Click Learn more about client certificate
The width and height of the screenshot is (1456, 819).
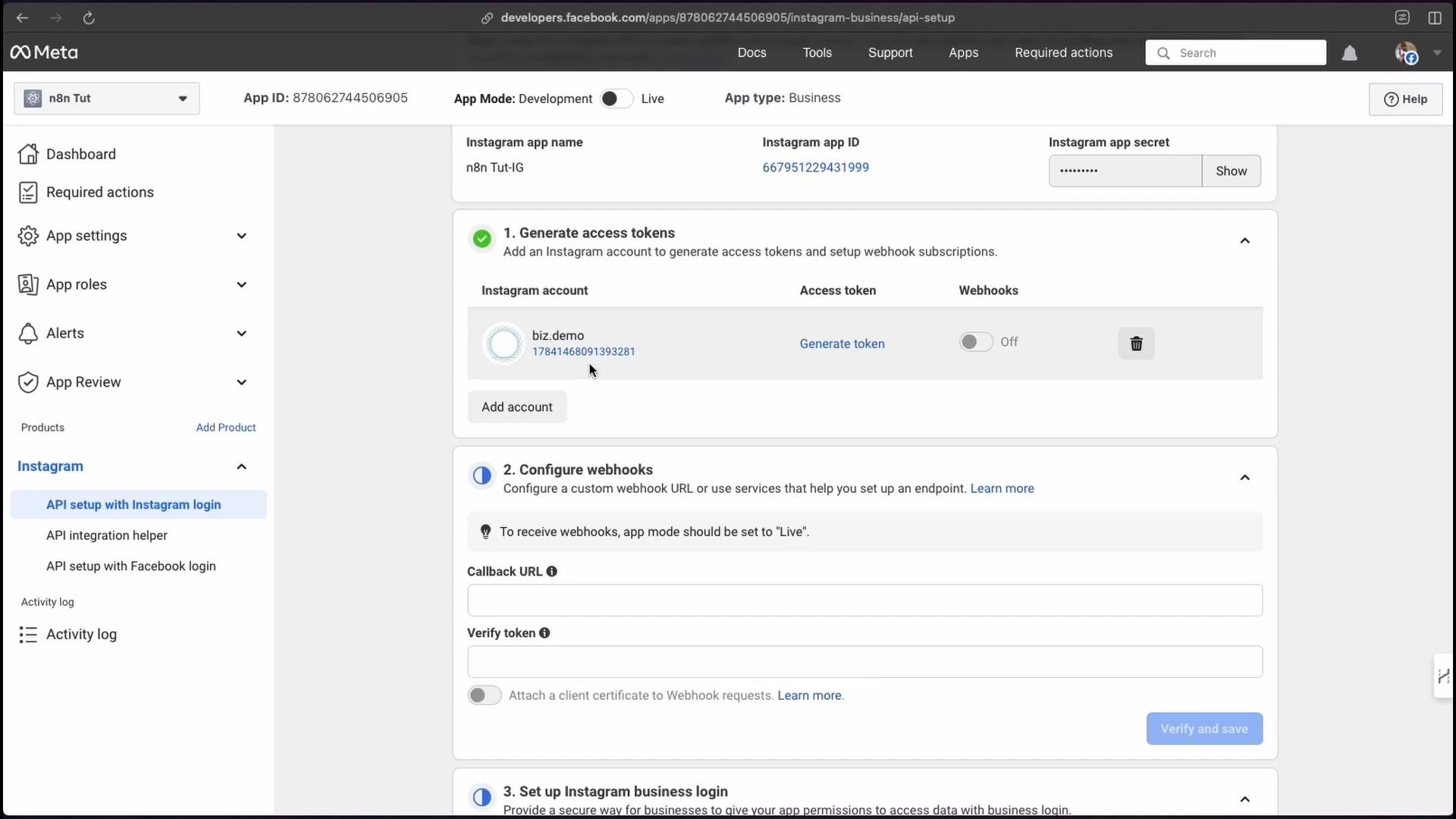point(809,695)
